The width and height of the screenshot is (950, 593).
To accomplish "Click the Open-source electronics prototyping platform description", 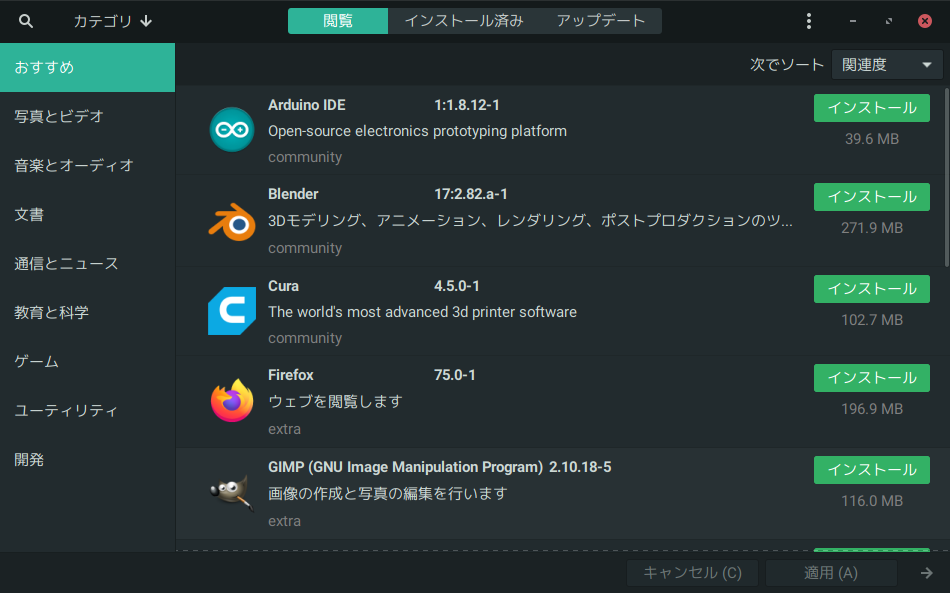I will [417, 131].
